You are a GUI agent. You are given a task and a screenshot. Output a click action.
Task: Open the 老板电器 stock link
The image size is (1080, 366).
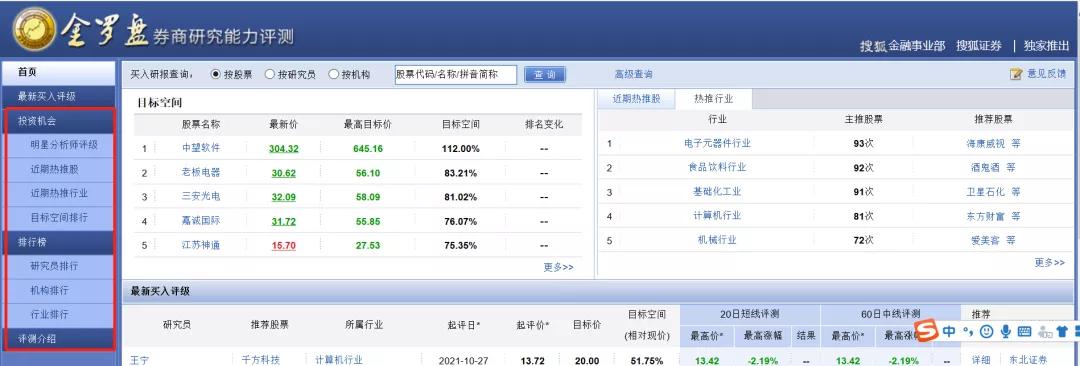click(201, 172)
